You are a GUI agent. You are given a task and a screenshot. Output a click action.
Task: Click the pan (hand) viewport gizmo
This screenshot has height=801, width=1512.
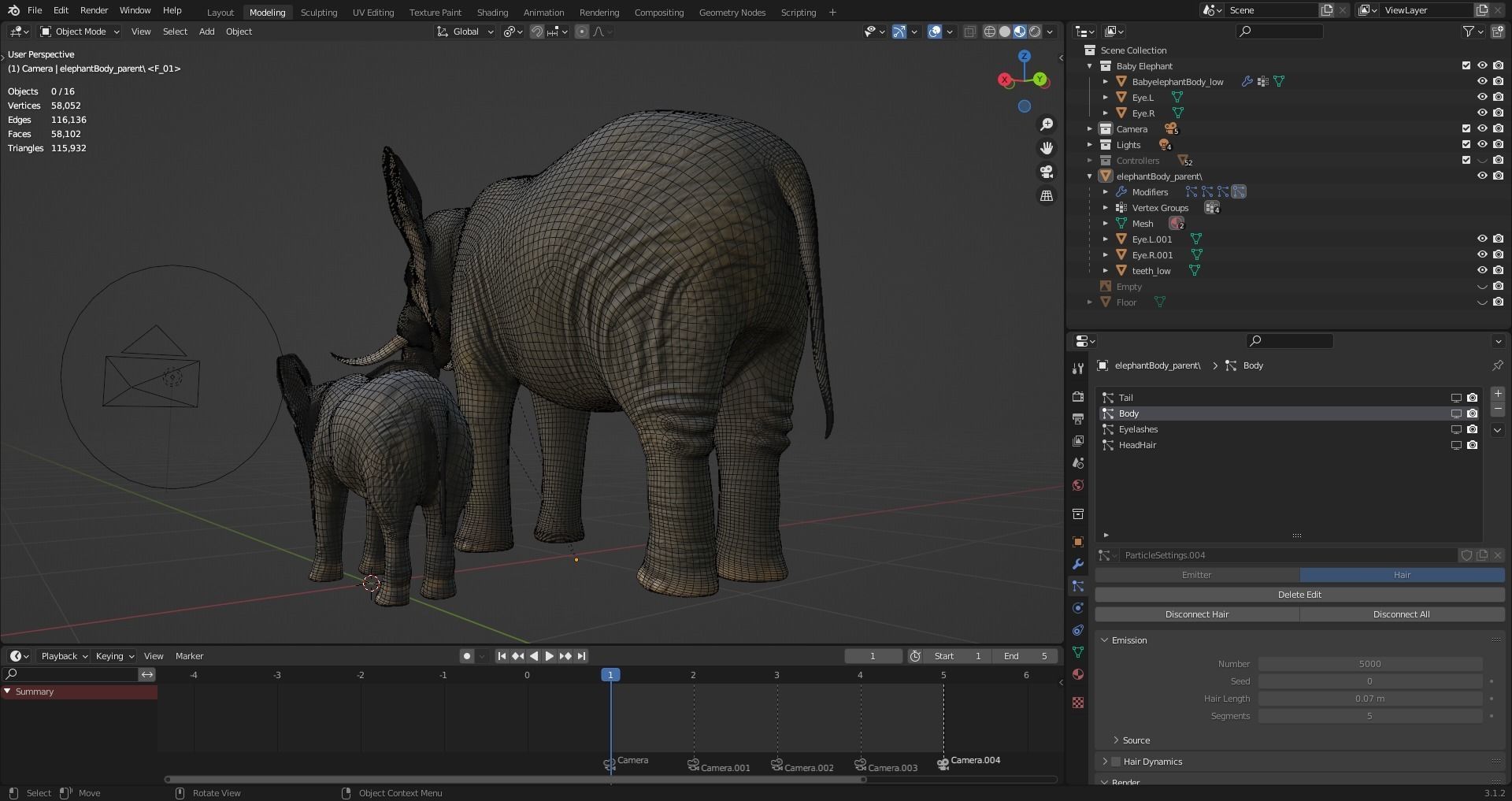click(x=1047, y=148)
